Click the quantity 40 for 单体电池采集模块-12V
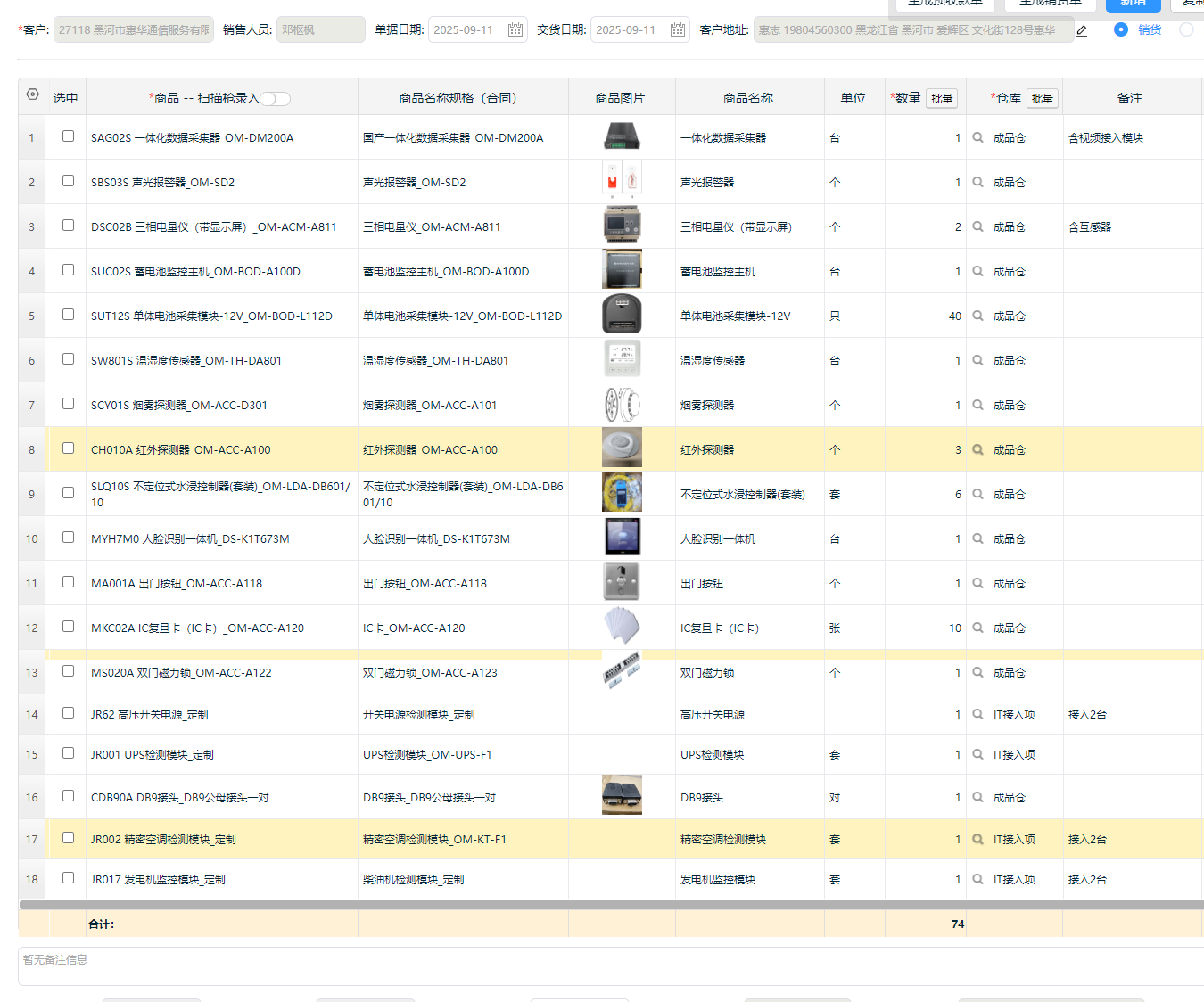The width and height of the screenshot is (1204, 1002). tap(955, 316)
